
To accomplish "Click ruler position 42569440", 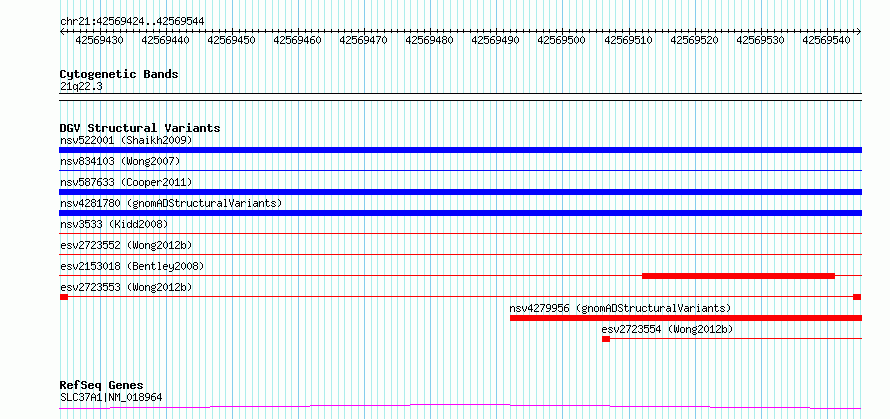I will click(x=165, y=40).
